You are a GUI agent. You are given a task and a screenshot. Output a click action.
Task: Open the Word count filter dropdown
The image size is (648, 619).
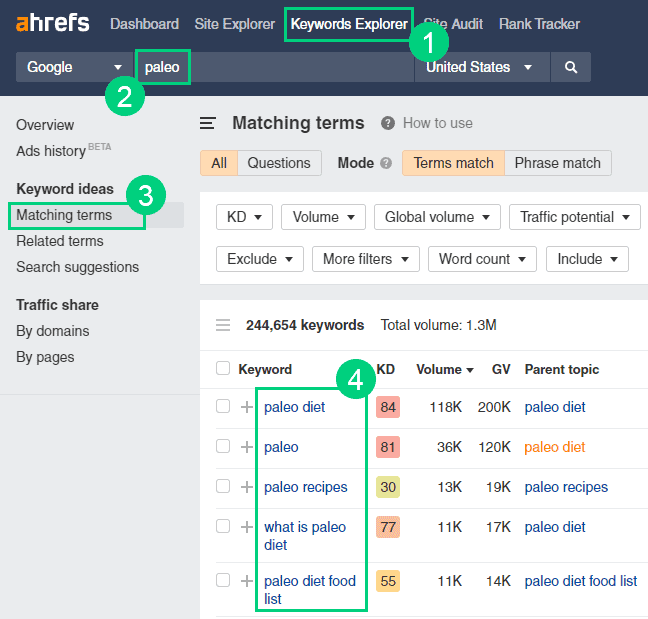pos(482,259)
